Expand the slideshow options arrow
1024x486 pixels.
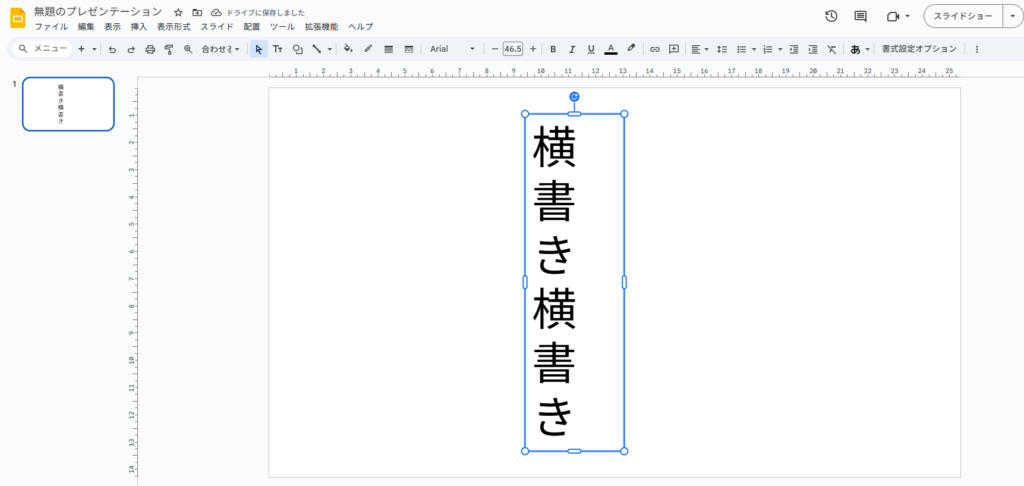(x=1011, y=16)
